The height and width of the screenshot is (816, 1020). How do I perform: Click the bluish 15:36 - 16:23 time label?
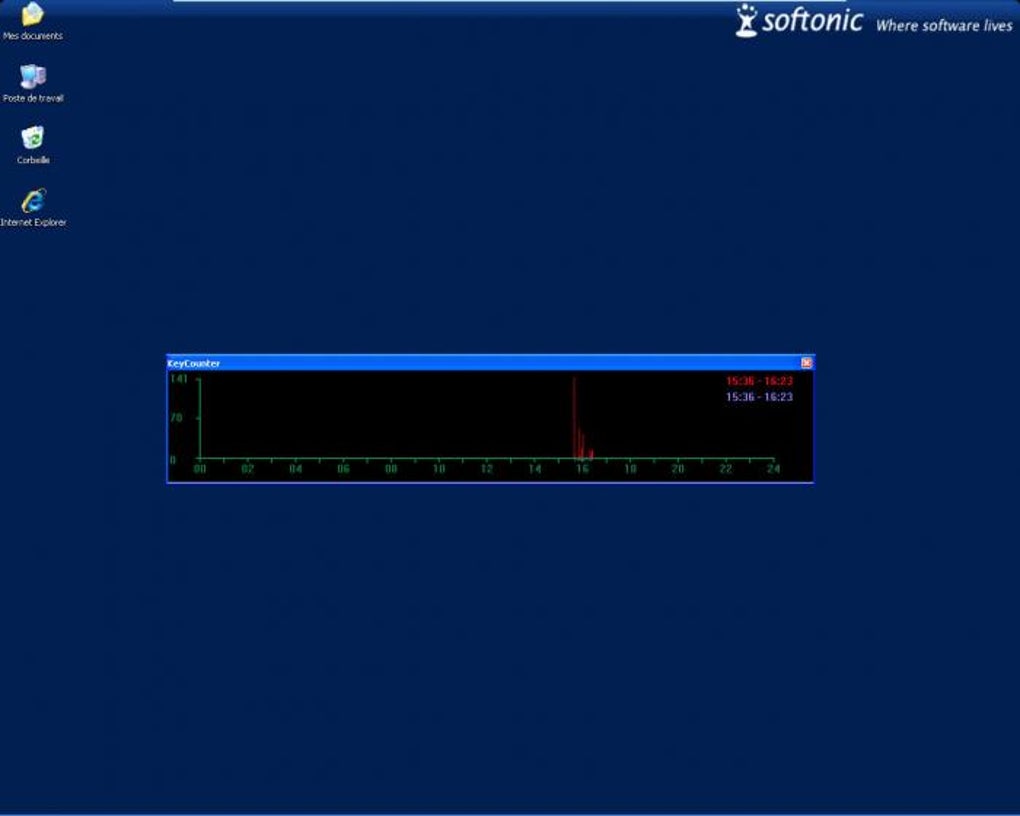point(759,397)
